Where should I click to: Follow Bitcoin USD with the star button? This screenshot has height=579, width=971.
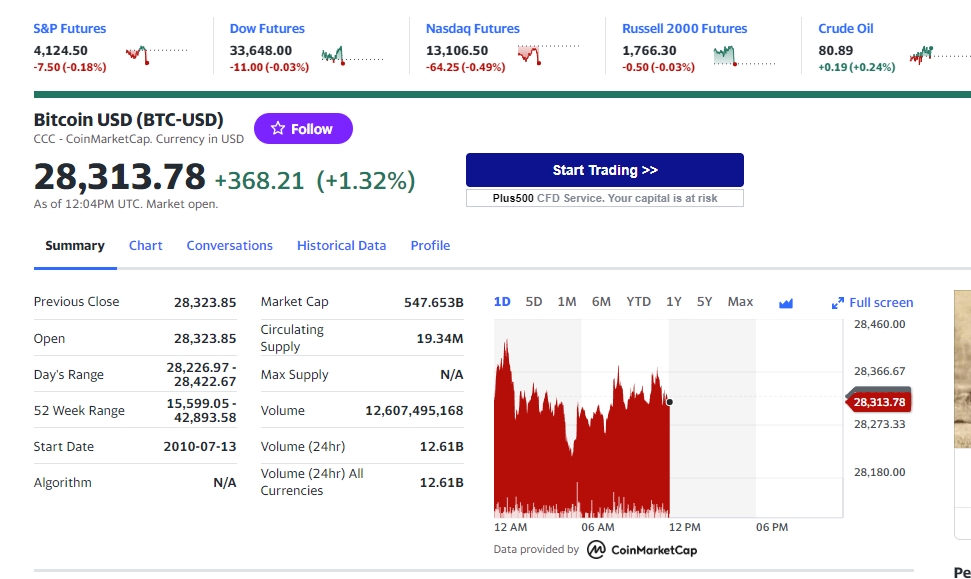[303, 129]
